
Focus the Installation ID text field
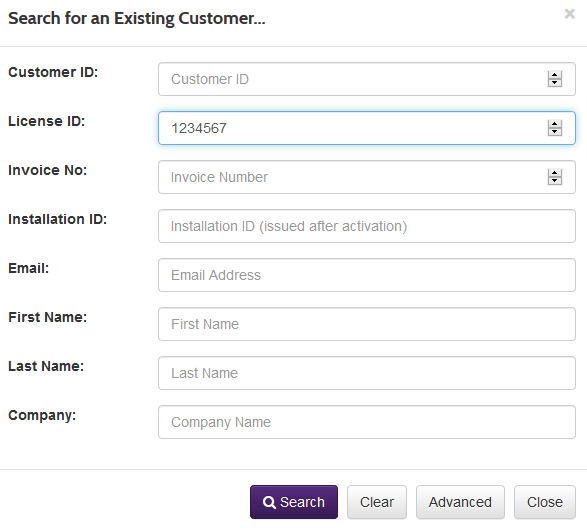(367, 226)
